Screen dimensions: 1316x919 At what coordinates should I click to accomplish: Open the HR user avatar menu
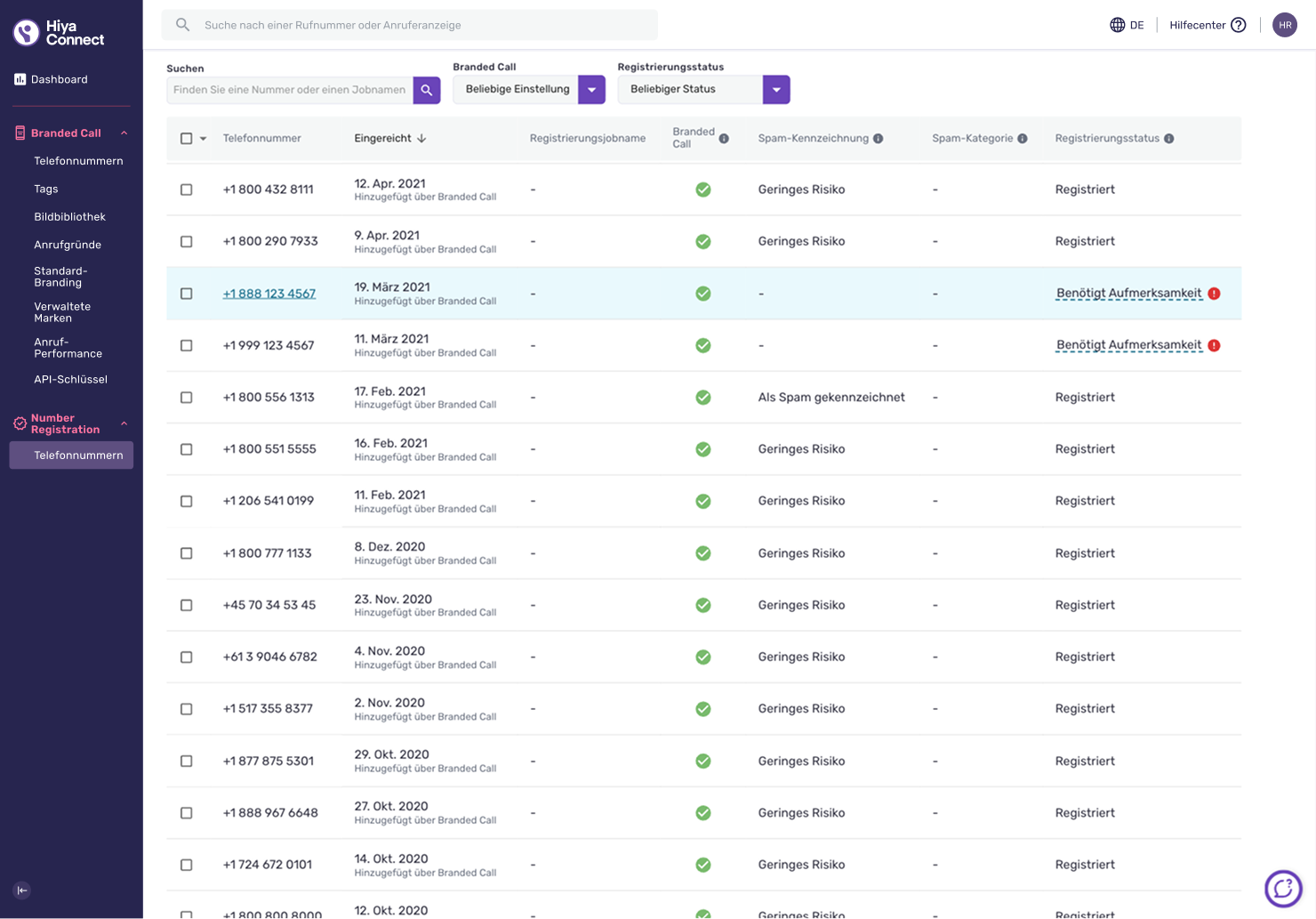pyautogui.click(x=1285, y=25)
